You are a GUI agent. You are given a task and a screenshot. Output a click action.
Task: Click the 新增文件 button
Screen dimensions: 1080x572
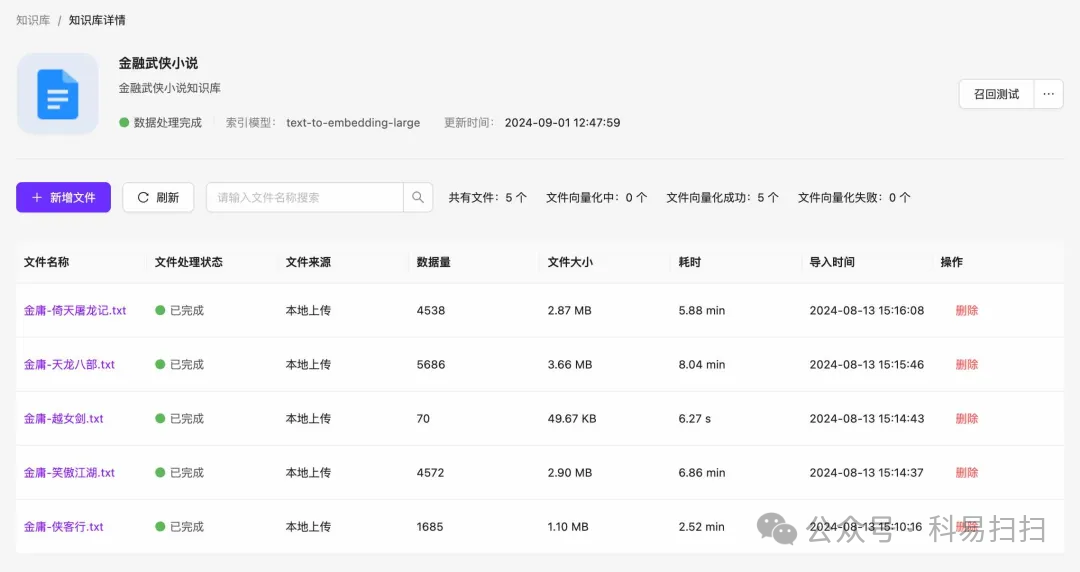[x=63, y=197]
